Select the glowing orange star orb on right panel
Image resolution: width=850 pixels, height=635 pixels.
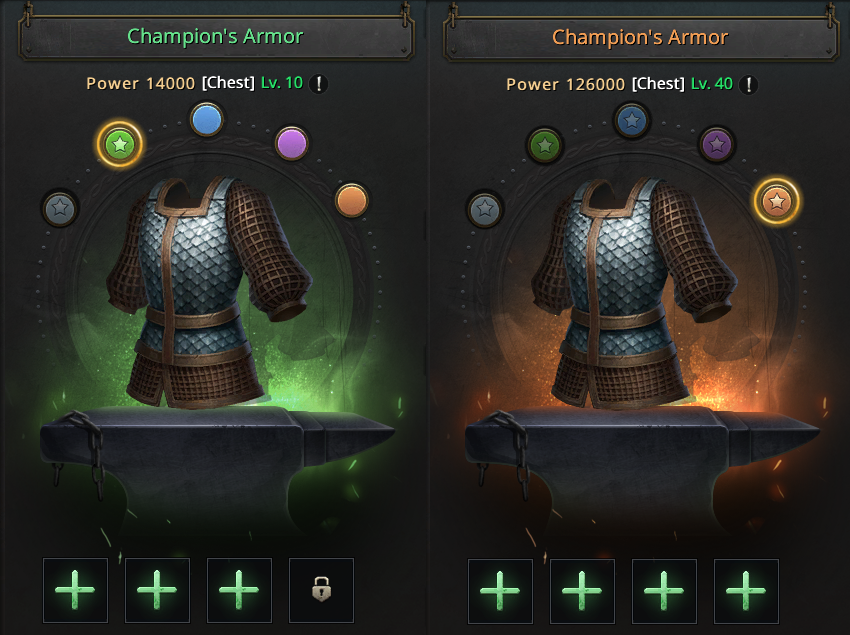pos(776,201)
